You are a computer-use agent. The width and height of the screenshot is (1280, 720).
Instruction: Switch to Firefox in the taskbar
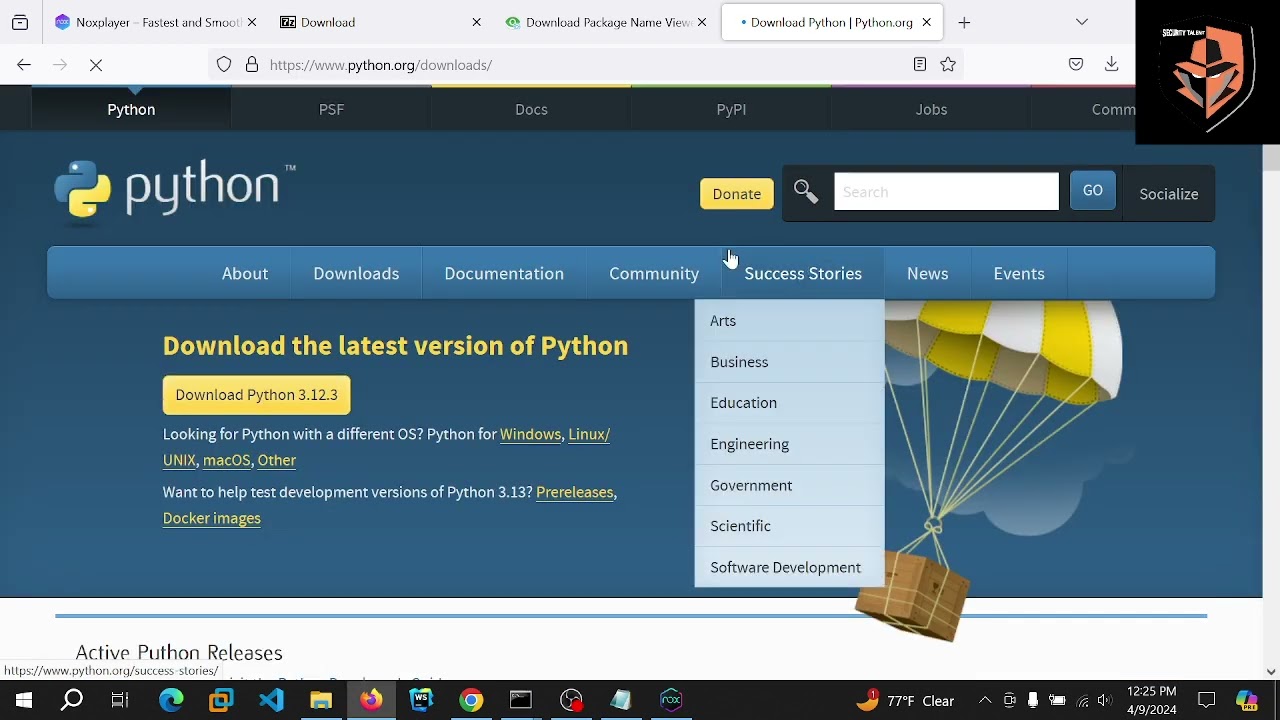click(x=371, y=700)
